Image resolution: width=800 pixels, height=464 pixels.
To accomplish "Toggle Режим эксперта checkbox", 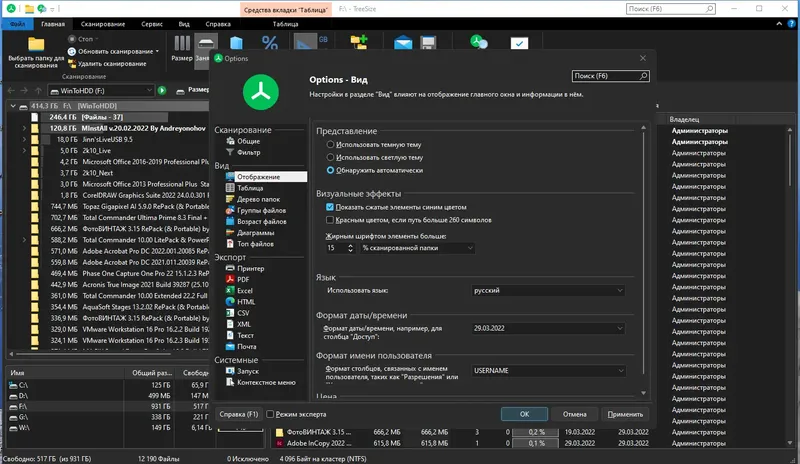I will [x=270, y=414].
